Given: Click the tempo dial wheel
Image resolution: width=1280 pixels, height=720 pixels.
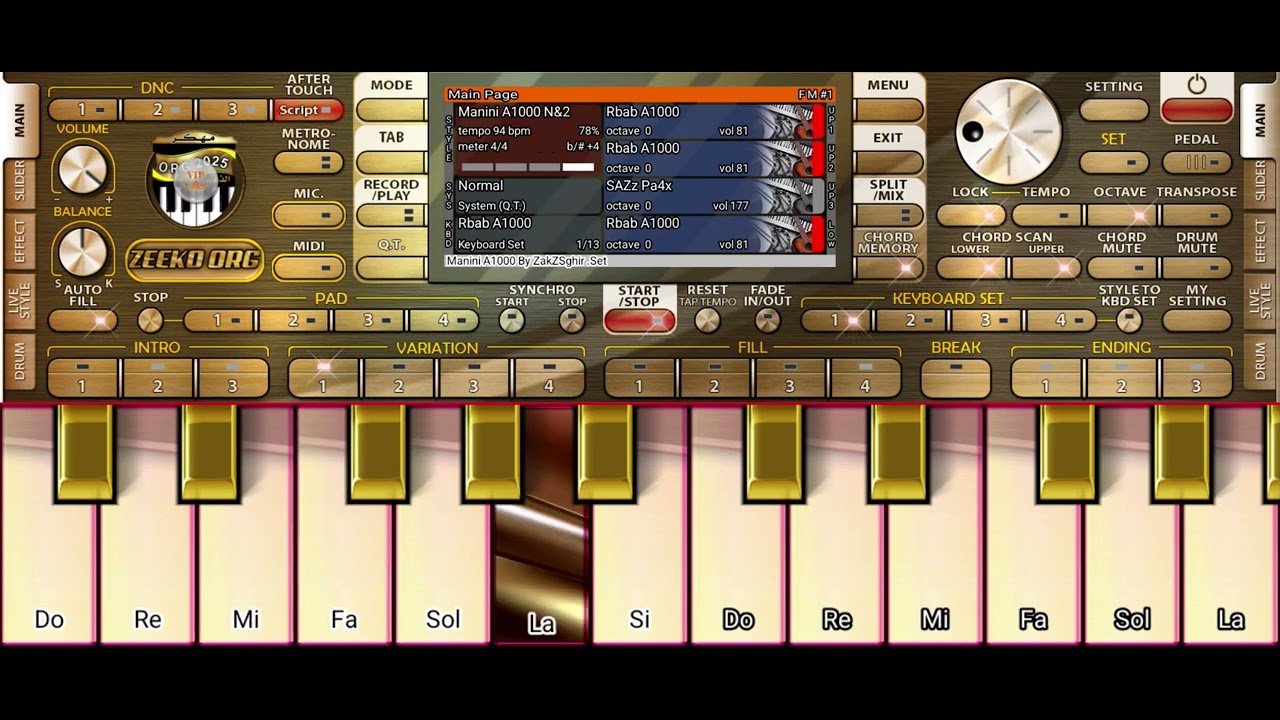Looking at the screenshot, I should pos(1008,131).
